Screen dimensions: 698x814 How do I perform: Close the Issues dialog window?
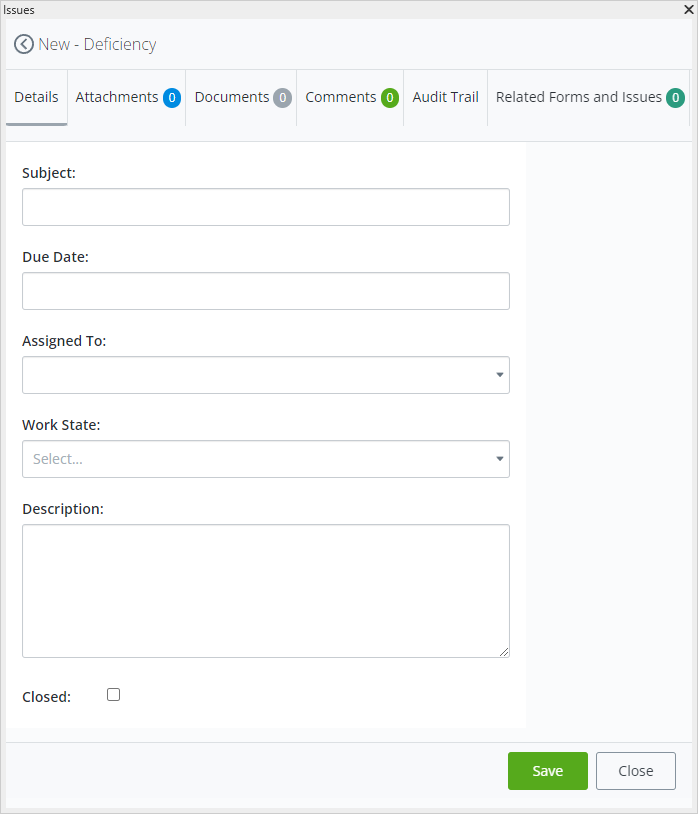688,9
